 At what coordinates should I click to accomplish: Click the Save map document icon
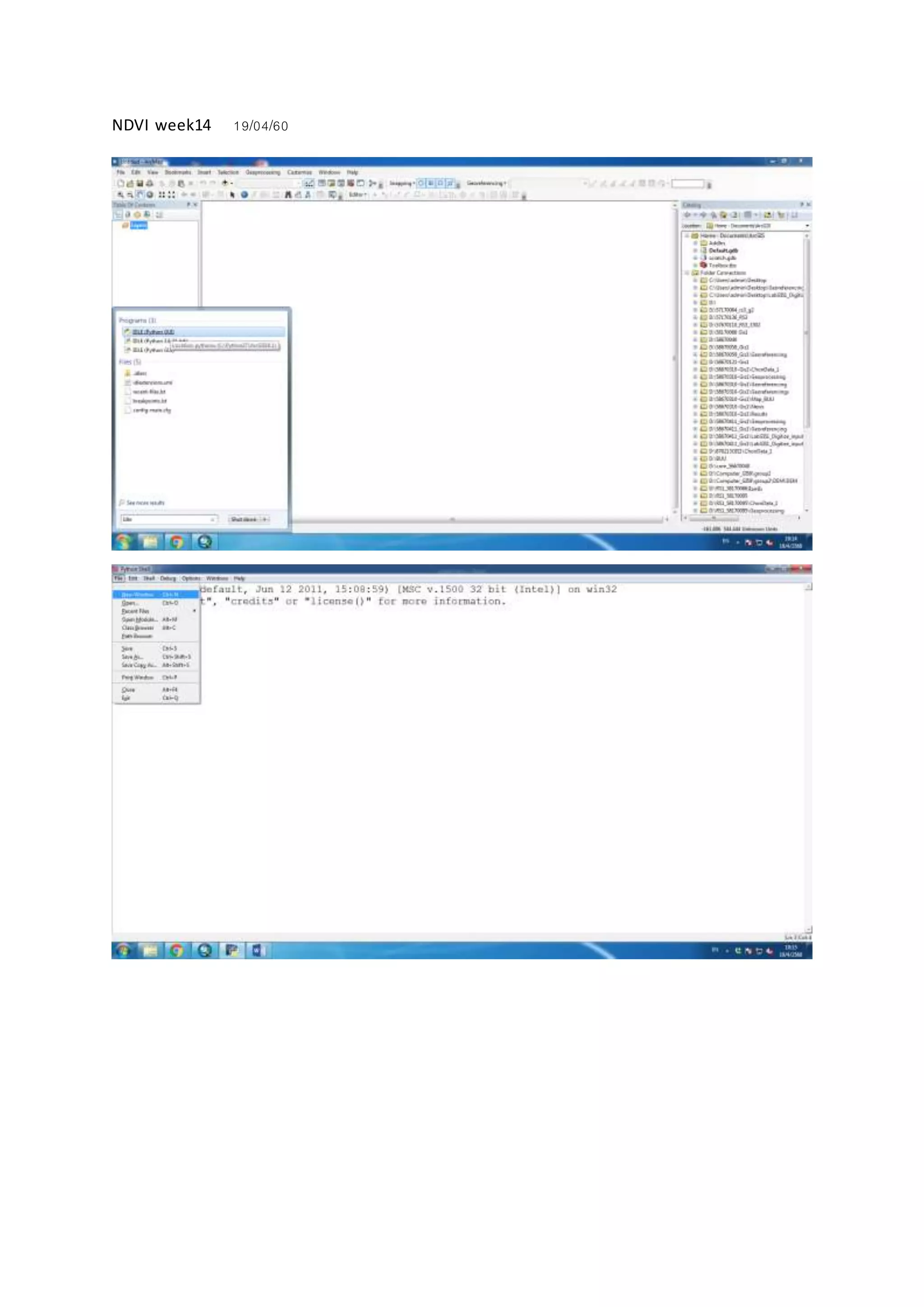tap(139, 183)
